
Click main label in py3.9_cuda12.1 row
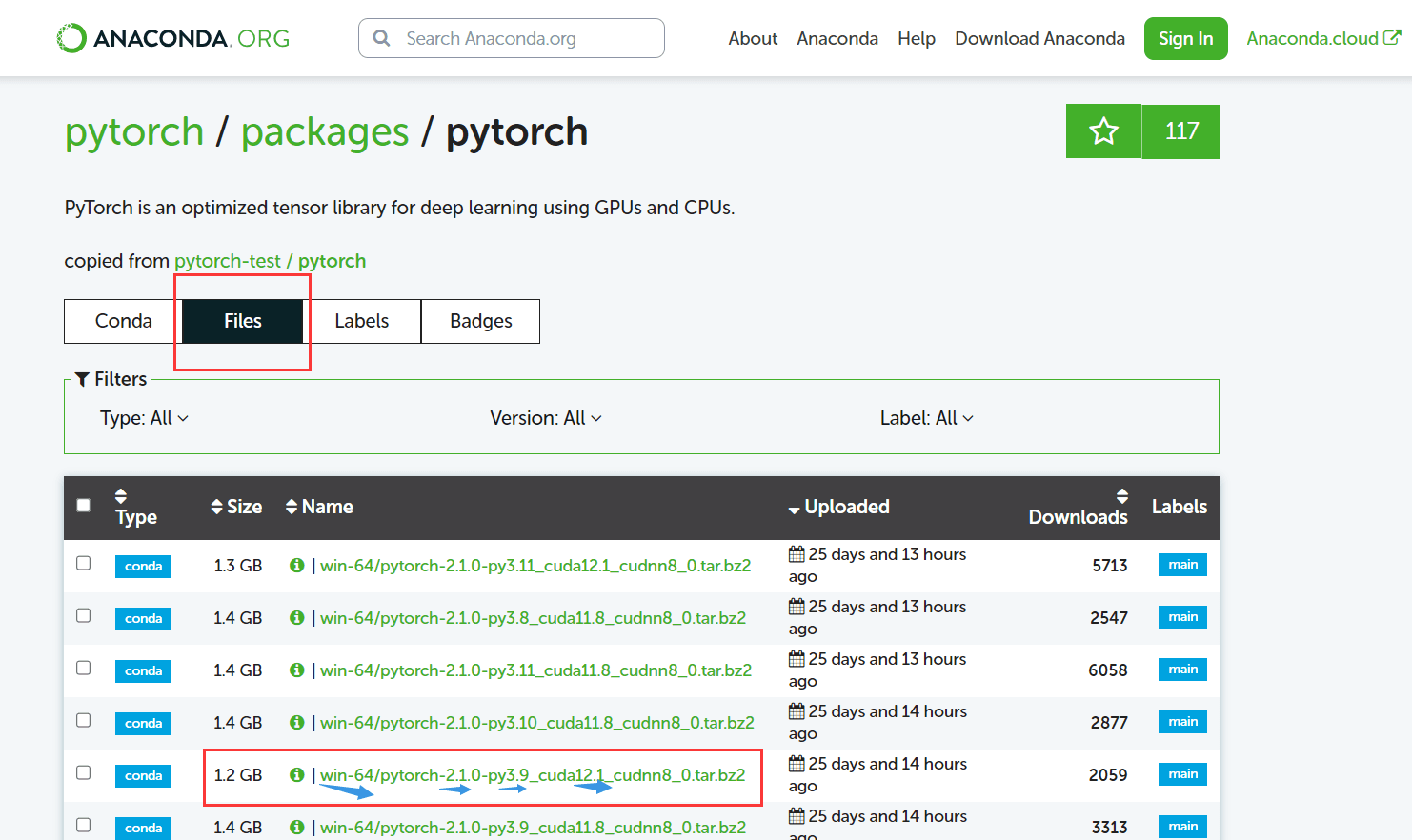click(x=1182, y=774)
